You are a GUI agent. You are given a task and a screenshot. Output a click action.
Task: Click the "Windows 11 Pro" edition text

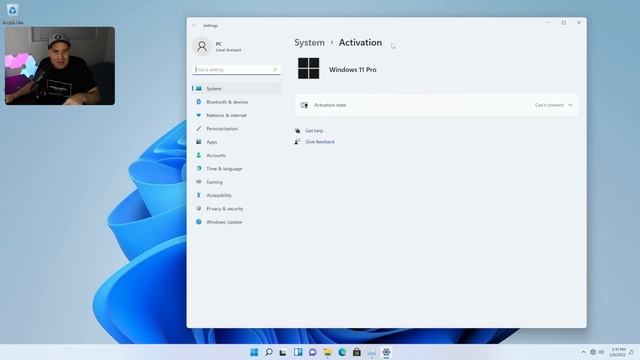point(353,70)
